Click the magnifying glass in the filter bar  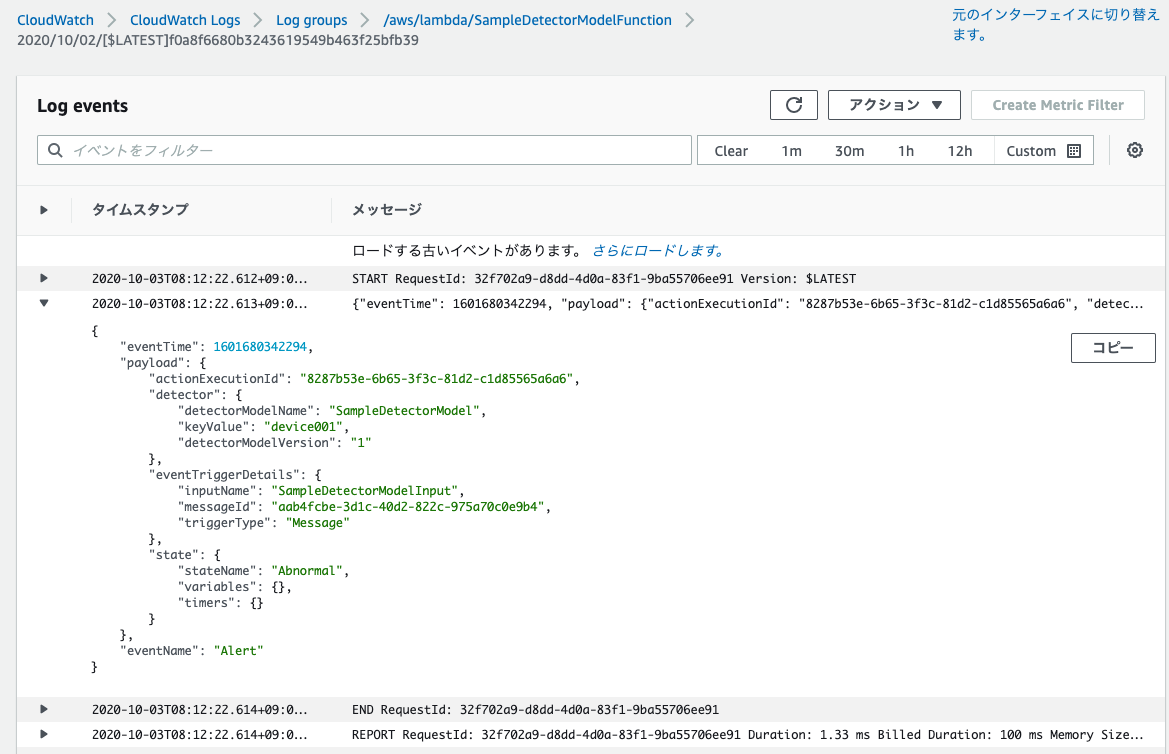point(55,150)
